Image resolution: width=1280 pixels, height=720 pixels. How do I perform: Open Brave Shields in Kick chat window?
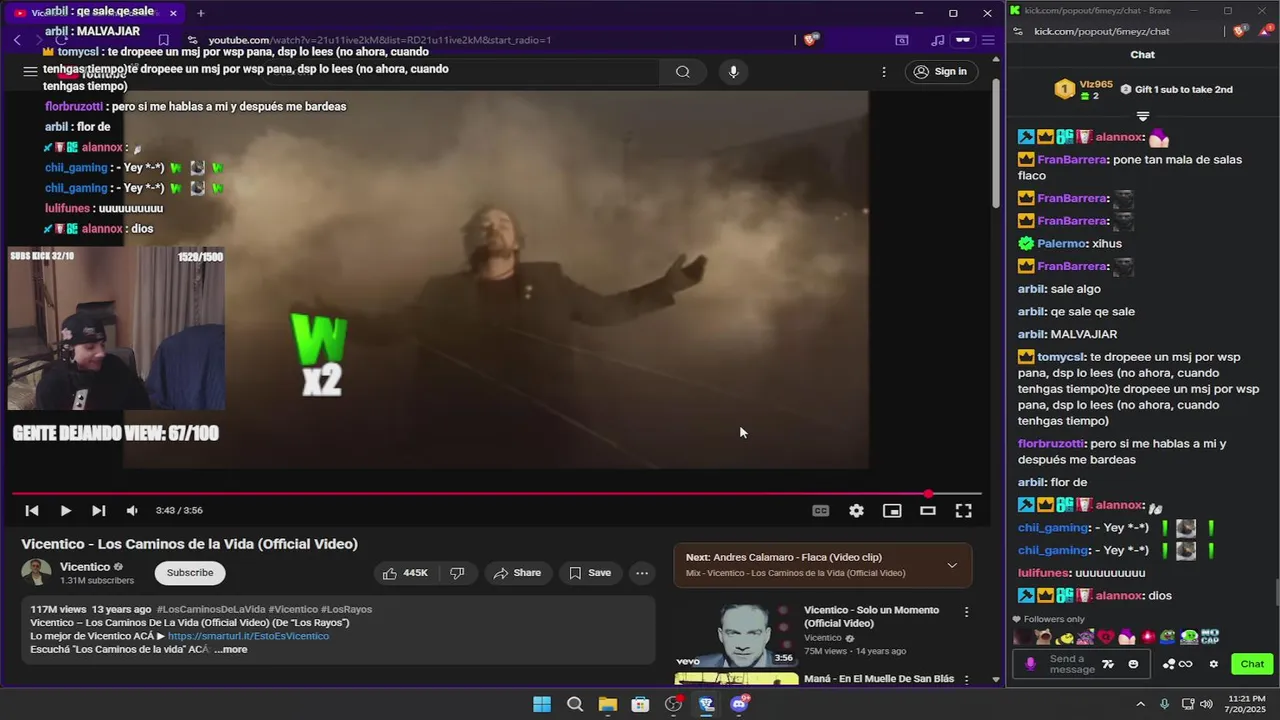(1242, 31)
